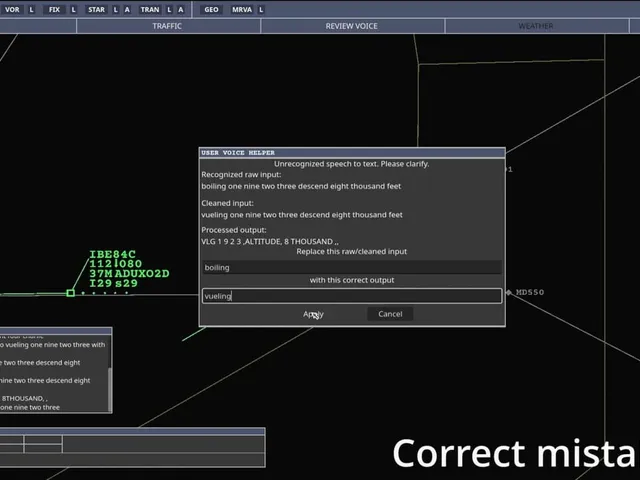
Task: Click the 'Replace this raw/cleaned input' label
Action: point(351,251)
